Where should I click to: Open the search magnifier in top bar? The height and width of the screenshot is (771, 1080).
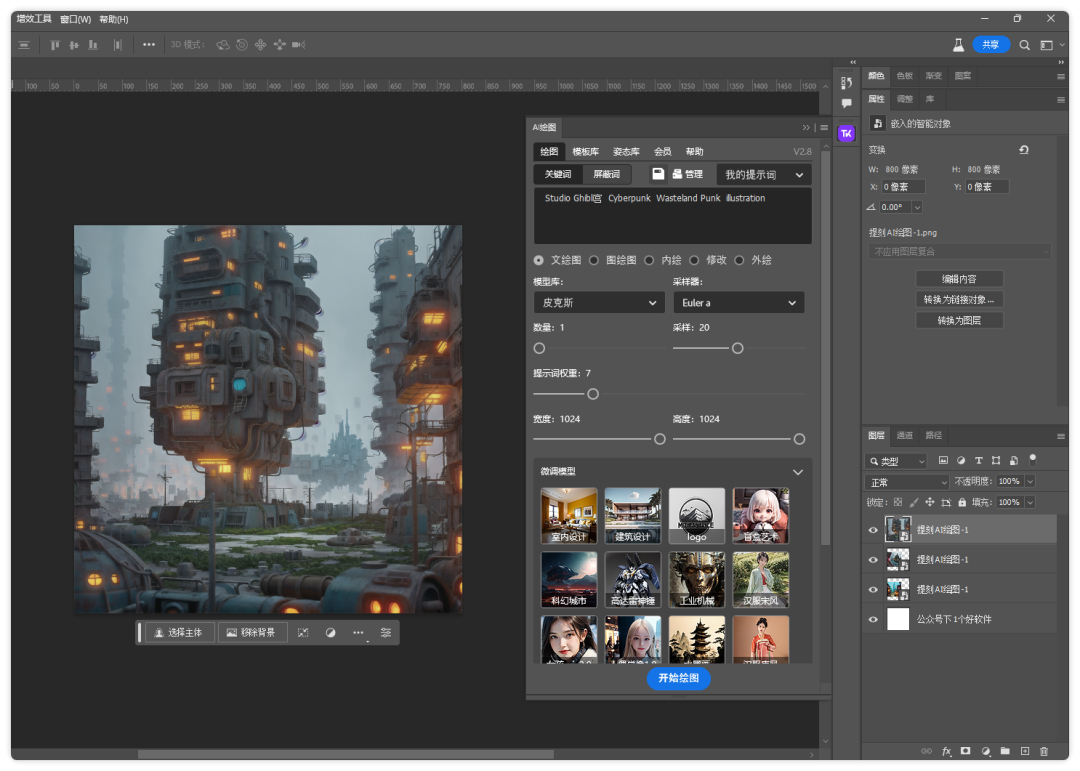(x=1024, y=45)
